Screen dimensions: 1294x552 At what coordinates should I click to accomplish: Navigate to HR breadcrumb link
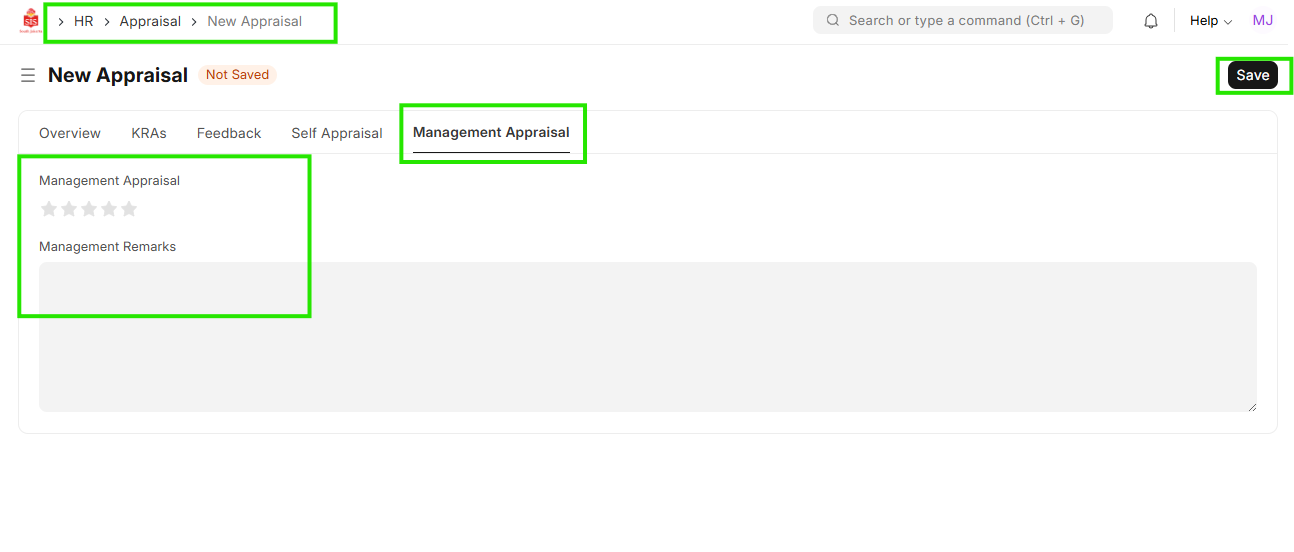(84, 21)
